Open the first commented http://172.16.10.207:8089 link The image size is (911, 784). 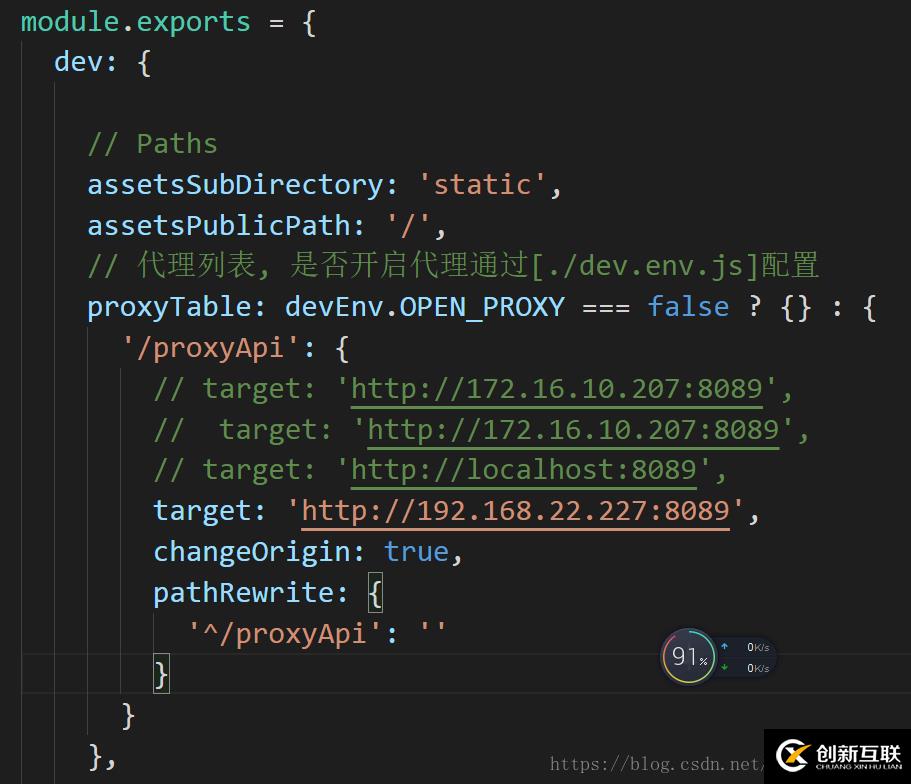click(556, 388)
